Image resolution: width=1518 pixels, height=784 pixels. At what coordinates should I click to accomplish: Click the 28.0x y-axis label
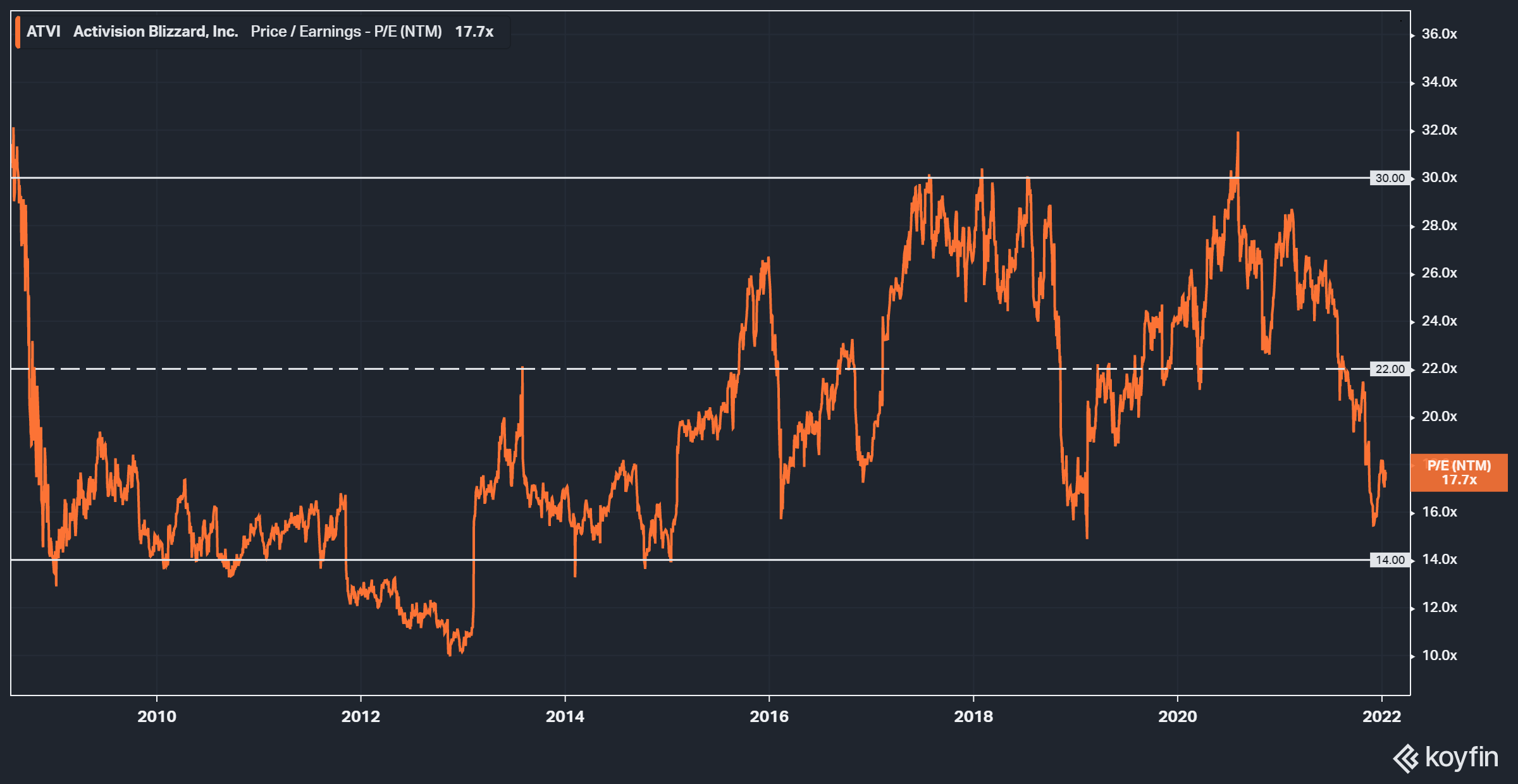coord(1439,226)
